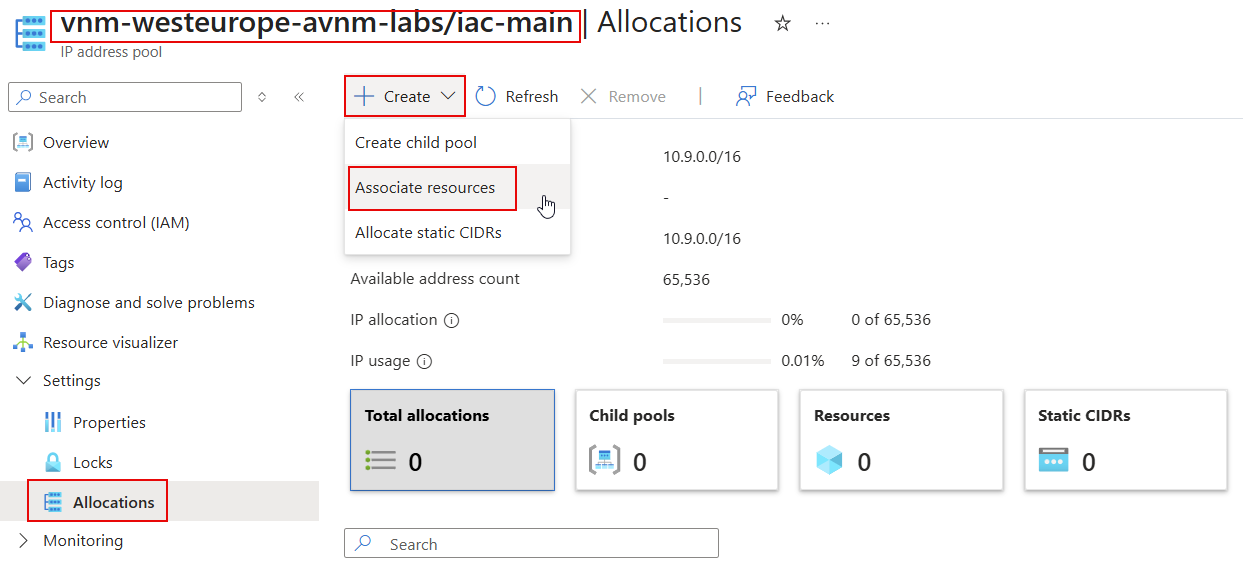Open Diagnose and solve problems
Screen dimensions: 1243x566
pyautogui.click(x=148, y=302)
